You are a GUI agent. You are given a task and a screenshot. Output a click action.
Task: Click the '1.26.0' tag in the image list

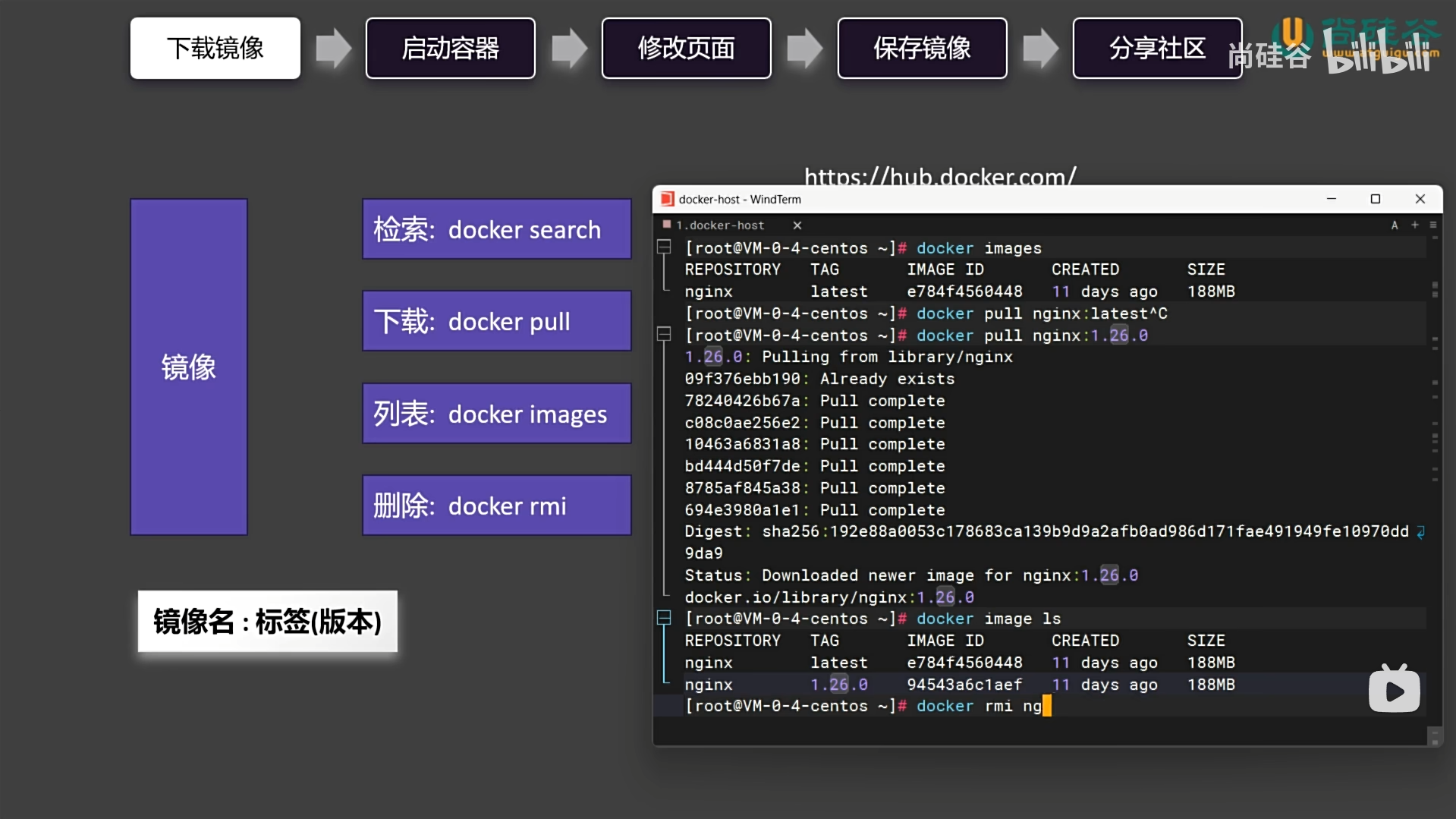(x=839, y=685)
